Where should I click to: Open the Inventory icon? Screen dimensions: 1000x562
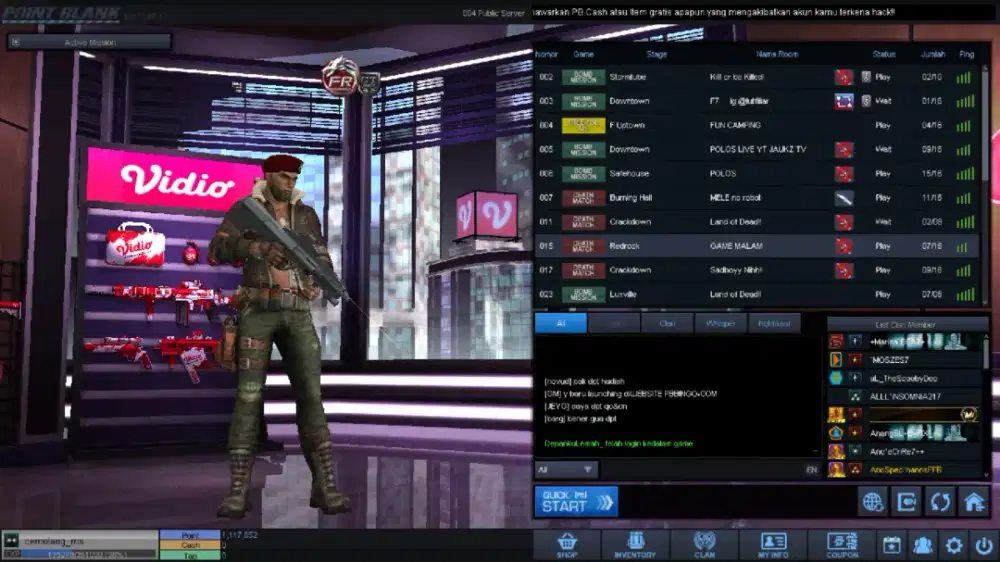pos(635,545)
